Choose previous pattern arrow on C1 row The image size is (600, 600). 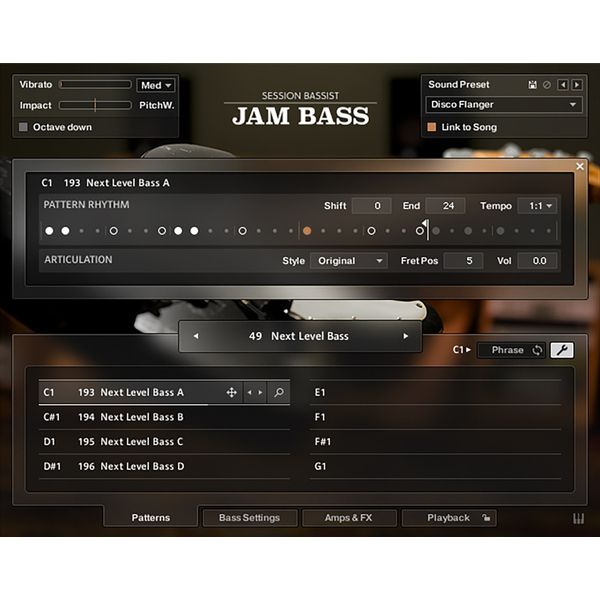coord(250,392)
